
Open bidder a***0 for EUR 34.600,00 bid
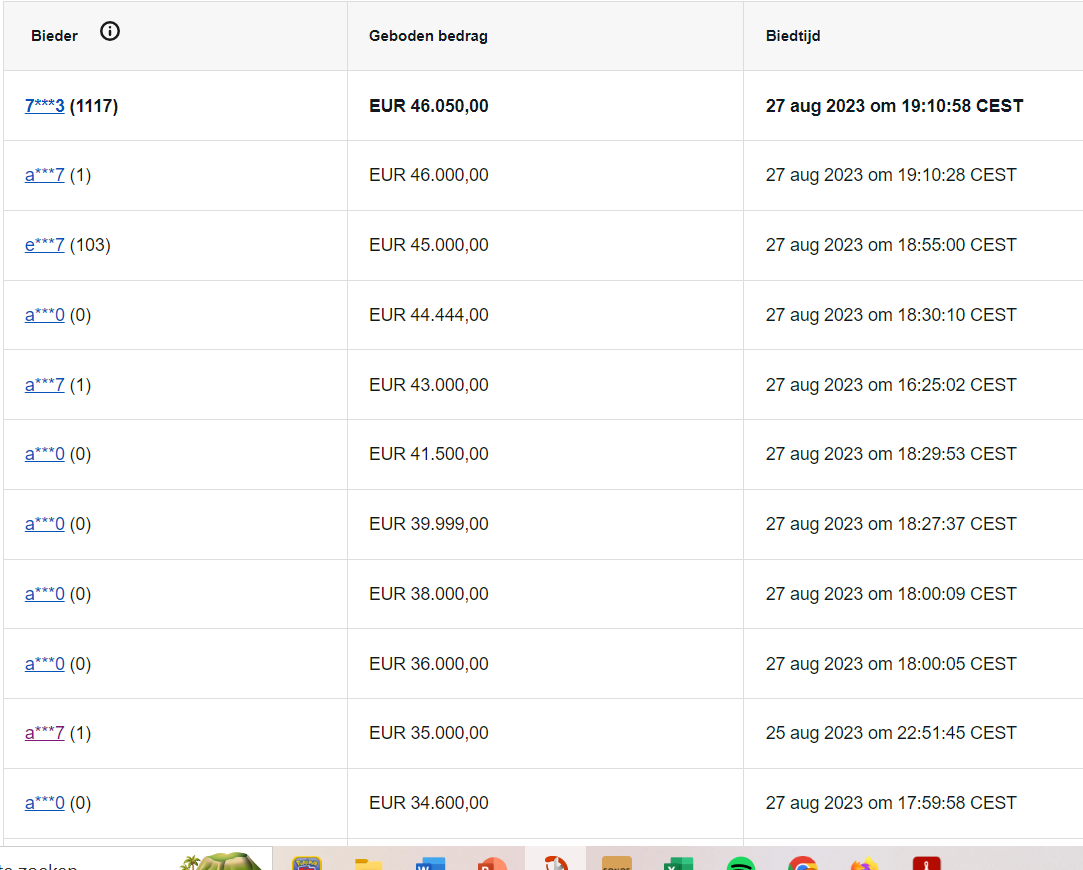point(44,802)
